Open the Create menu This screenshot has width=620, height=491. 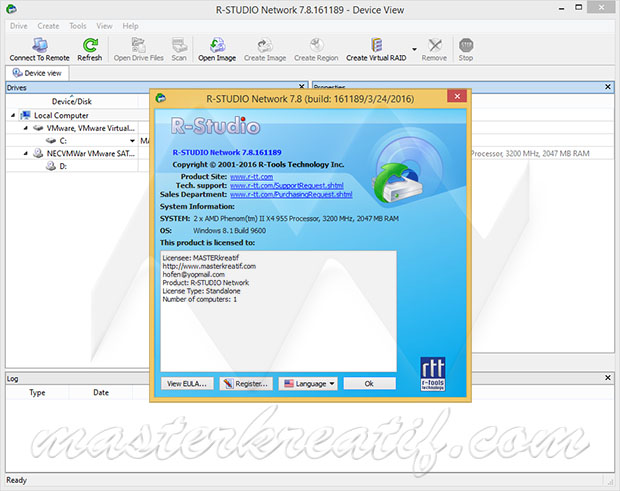click(48, 26)
